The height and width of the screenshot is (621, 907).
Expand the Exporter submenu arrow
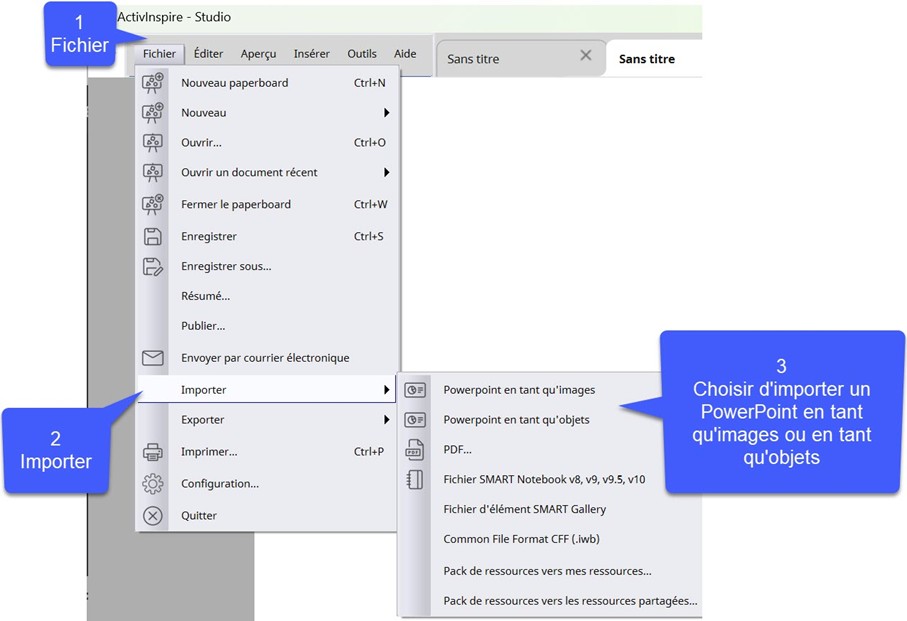tap(386, 420)
